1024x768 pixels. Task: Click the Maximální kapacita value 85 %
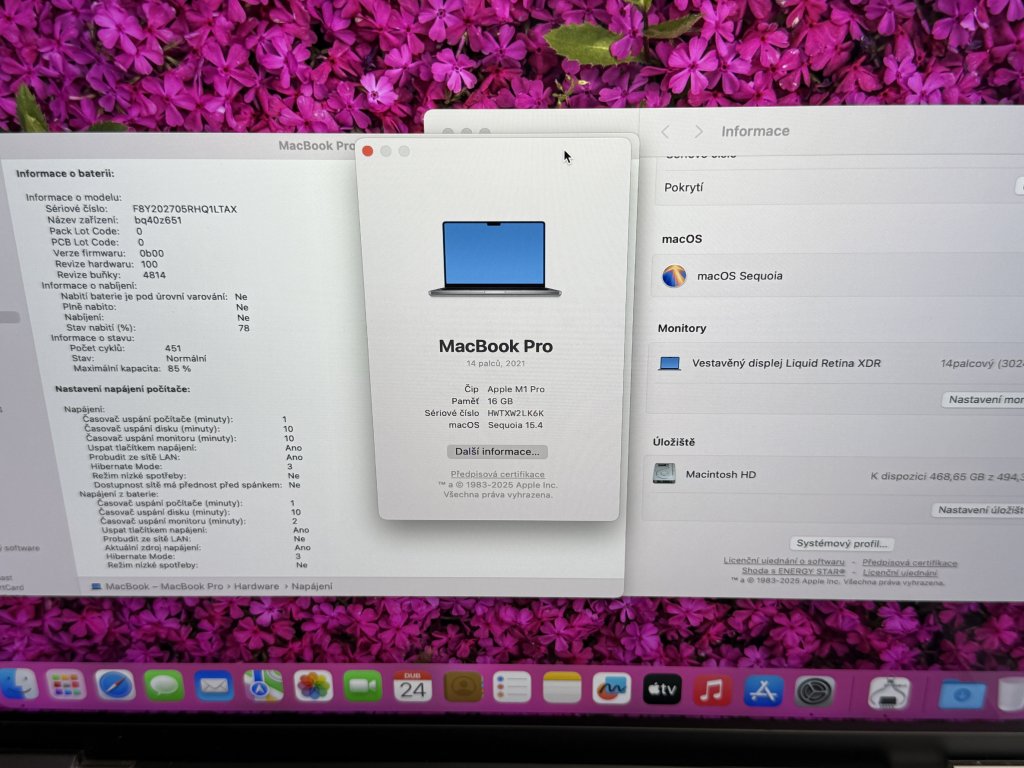point(179,368)
